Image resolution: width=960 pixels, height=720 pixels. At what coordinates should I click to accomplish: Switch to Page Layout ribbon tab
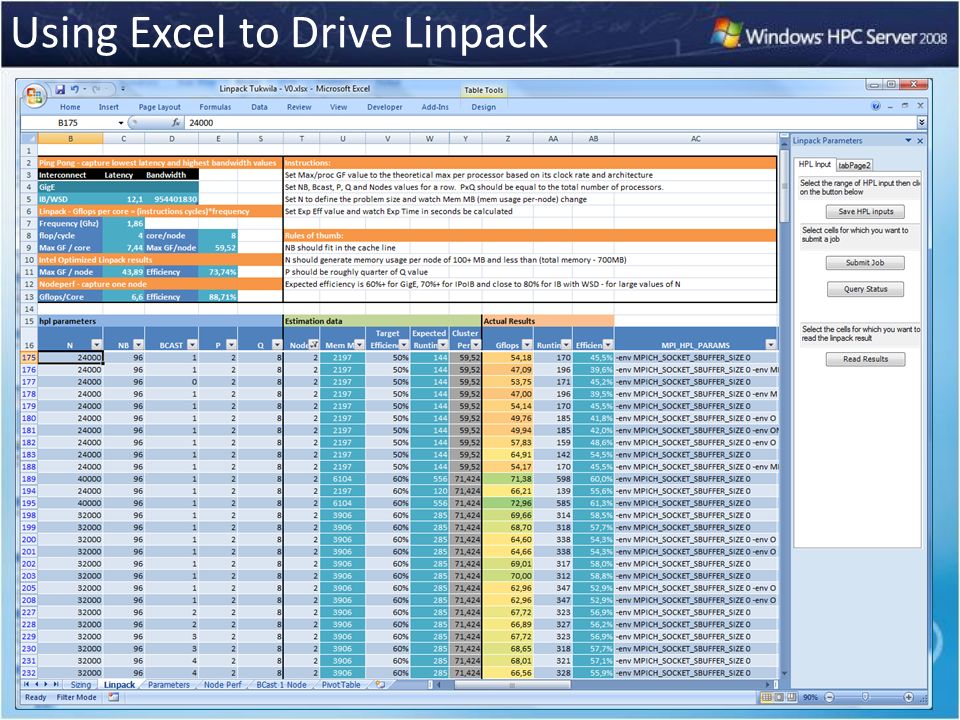click(160, 107)
